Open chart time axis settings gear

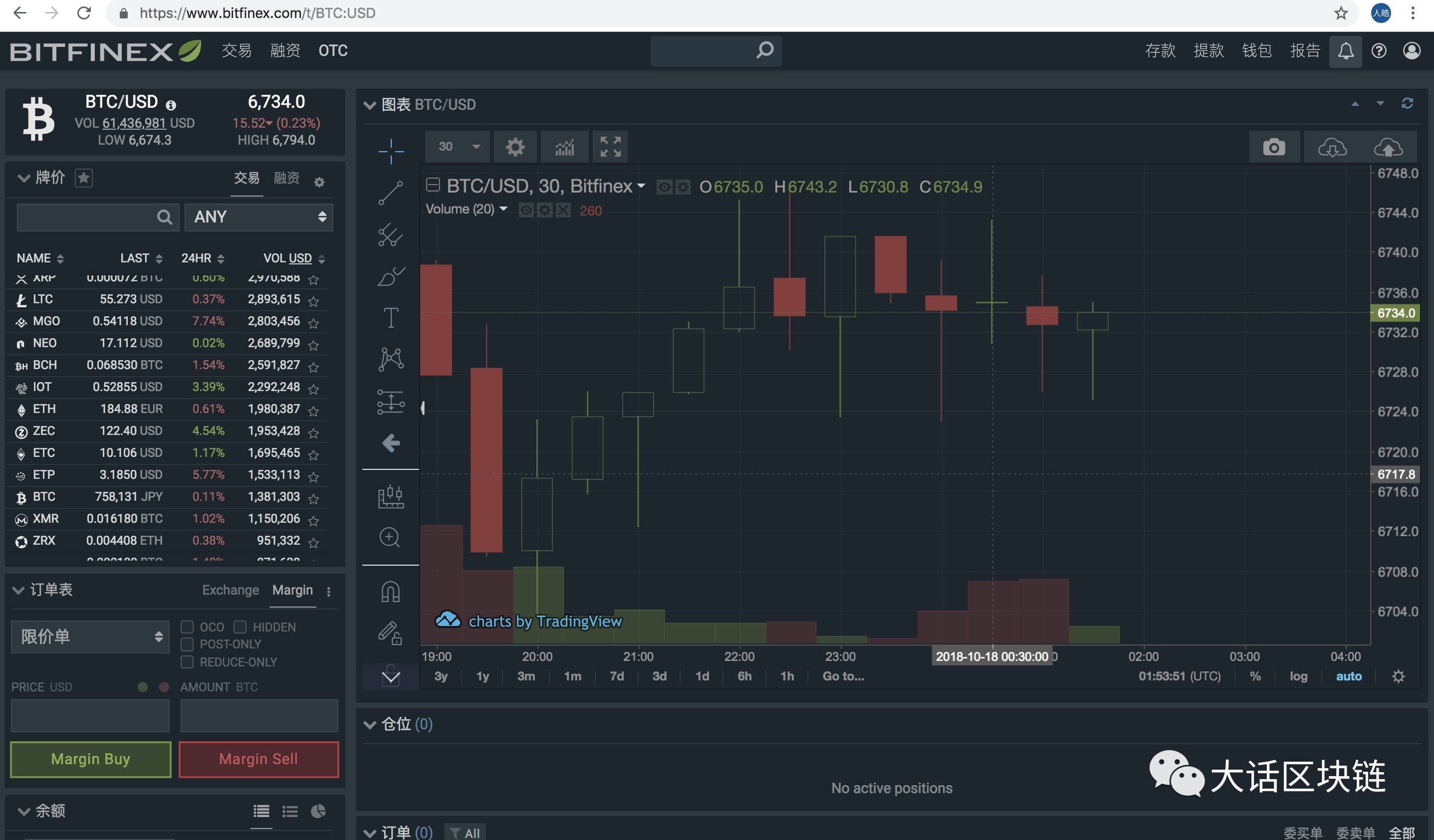click(1398, 676)
